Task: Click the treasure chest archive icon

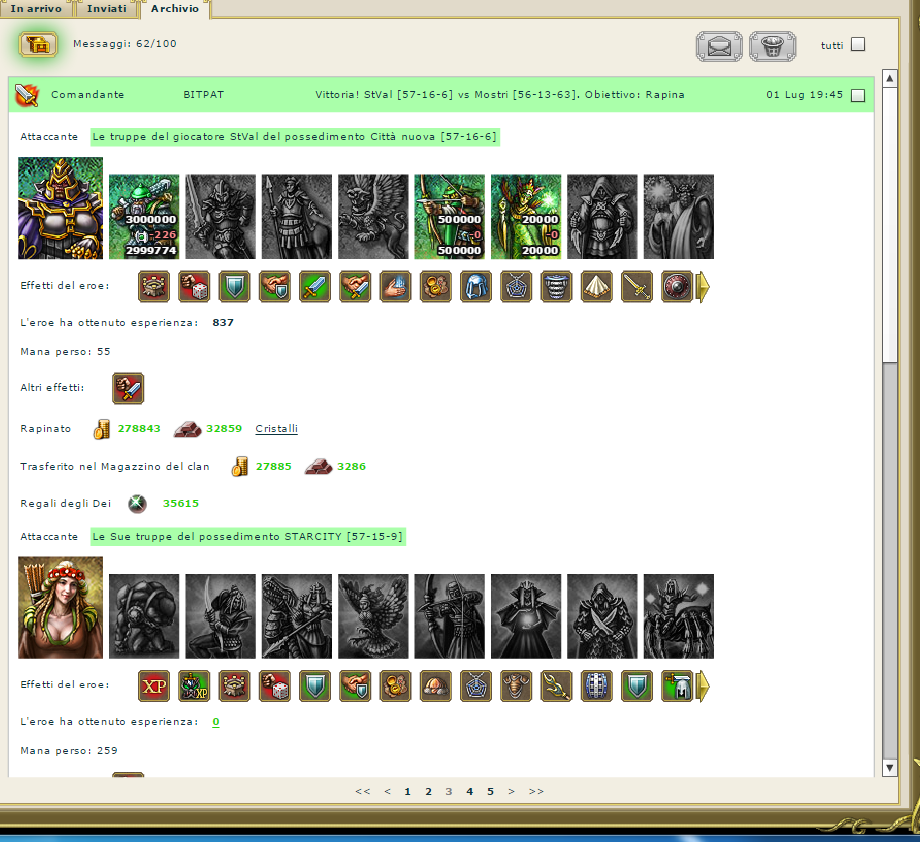Action: (38, 44)
